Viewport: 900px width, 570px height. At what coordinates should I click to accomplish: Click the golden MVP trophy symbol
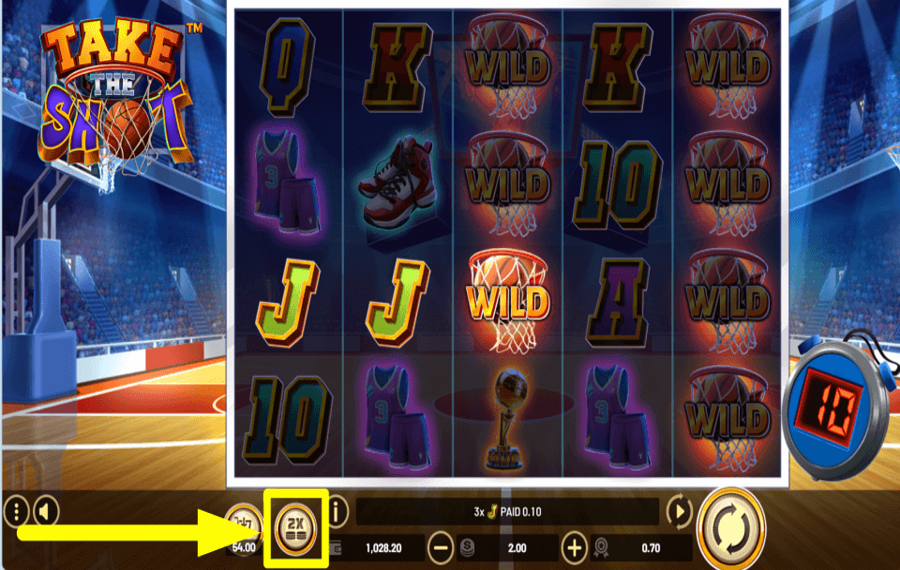click(507, 418)
